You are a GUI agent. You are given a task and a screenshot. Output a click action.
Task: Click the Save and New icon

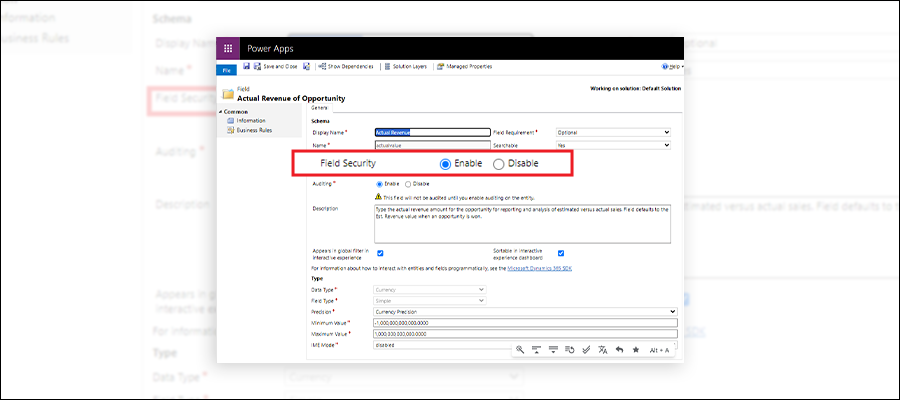307,67
